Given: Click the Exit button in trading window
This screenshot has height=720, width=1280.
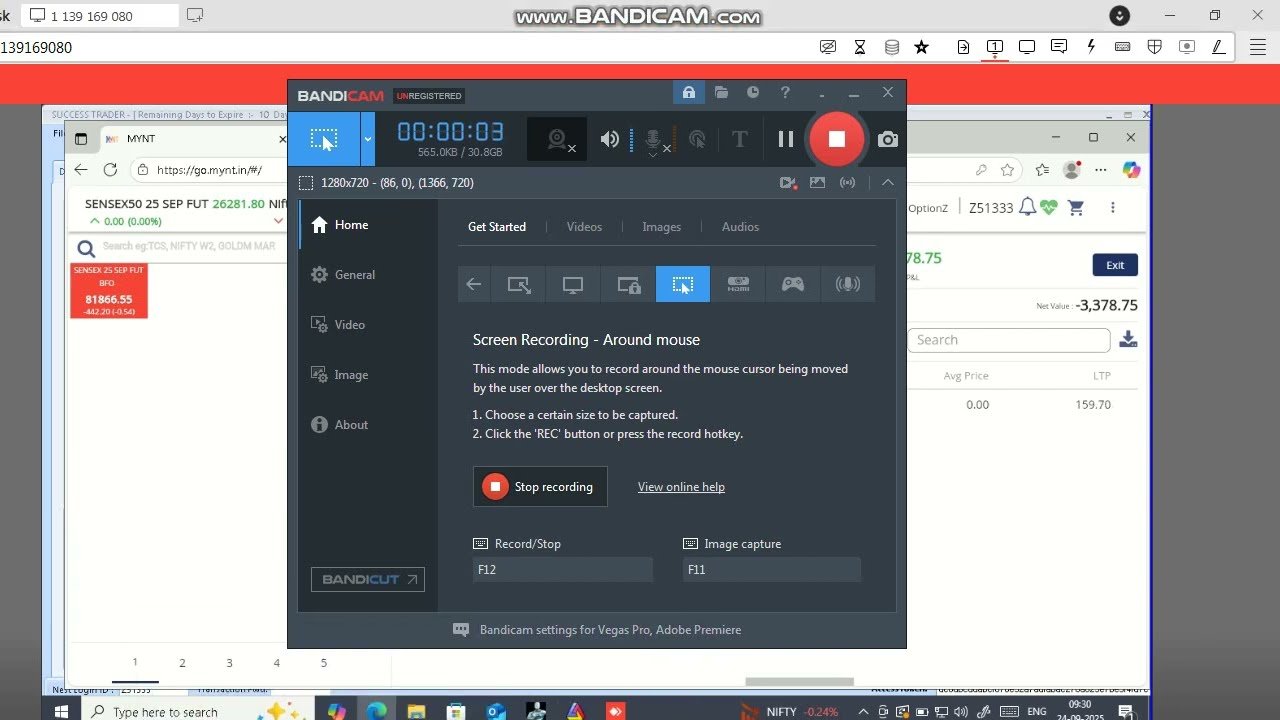Looking at the screenshot, I should (x=1115, y=265).
